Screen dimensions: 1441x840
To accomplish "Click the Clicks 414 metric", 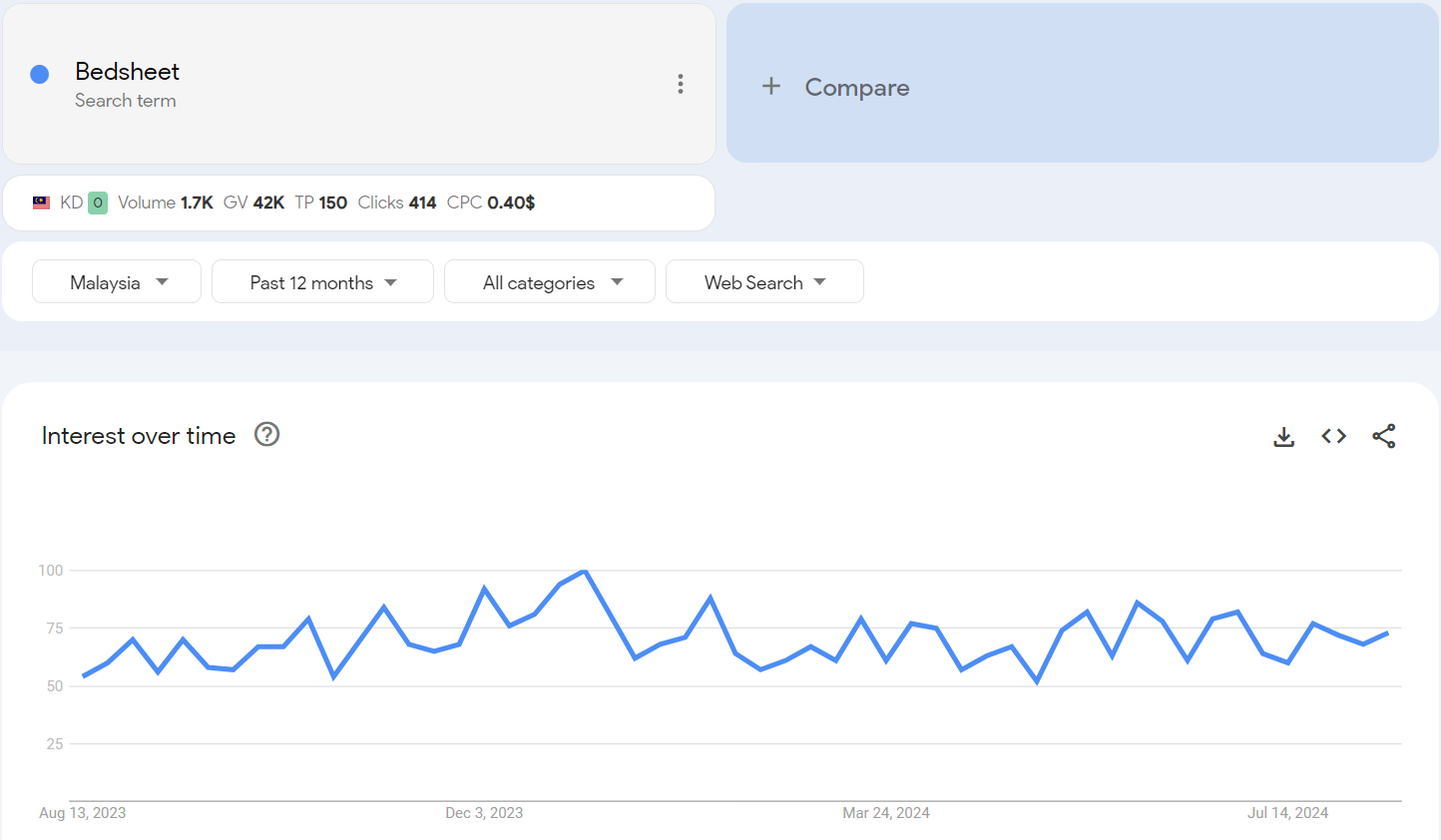I will pos(397,203).
